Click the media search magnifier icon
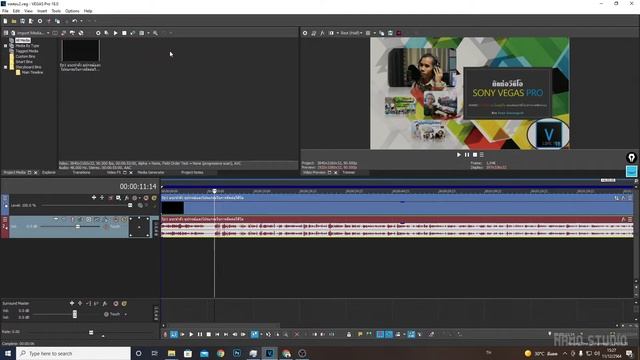The image size is (640, 360). coord(156,33)
